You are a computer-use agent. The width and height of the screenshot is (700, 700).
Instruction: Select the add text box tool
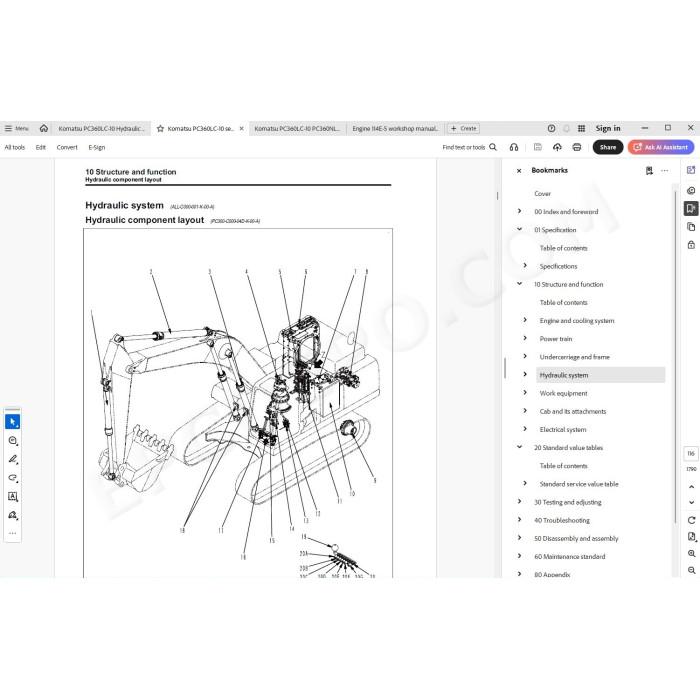pos(12,496)
